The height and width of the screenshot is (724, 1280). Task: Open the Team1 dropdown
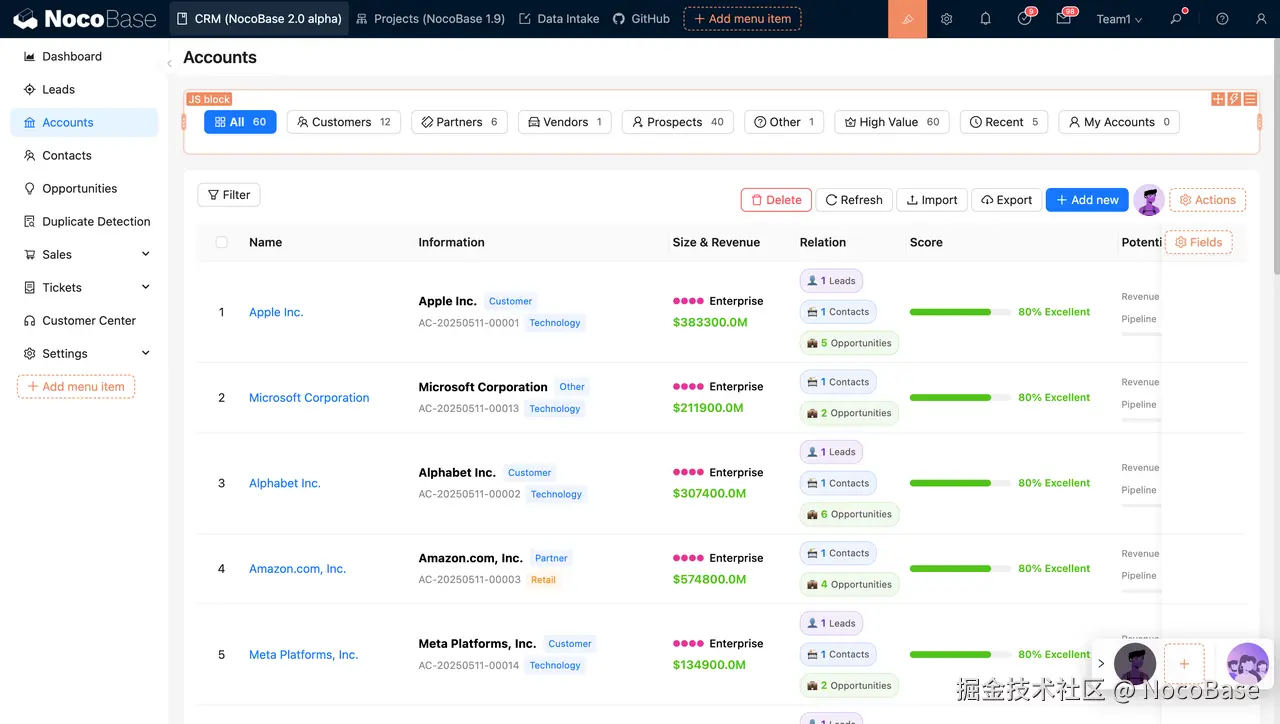[1119, 19]
